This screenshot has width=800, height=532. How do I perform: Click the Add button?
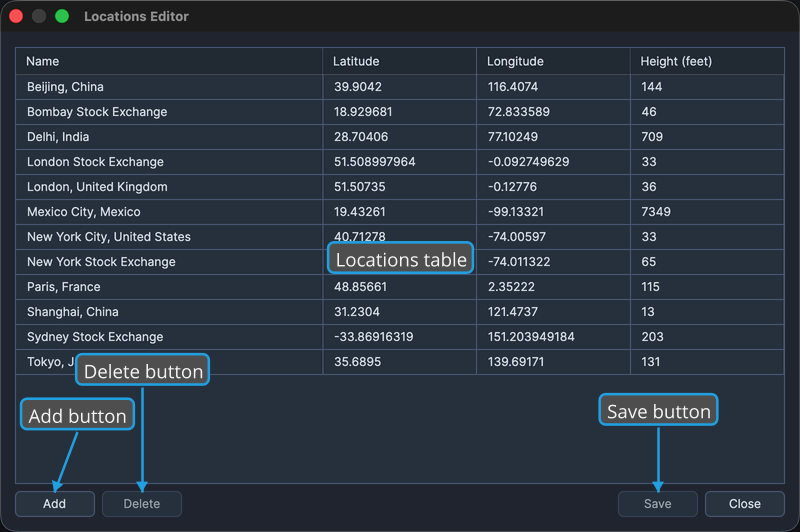tap(55, 504)
